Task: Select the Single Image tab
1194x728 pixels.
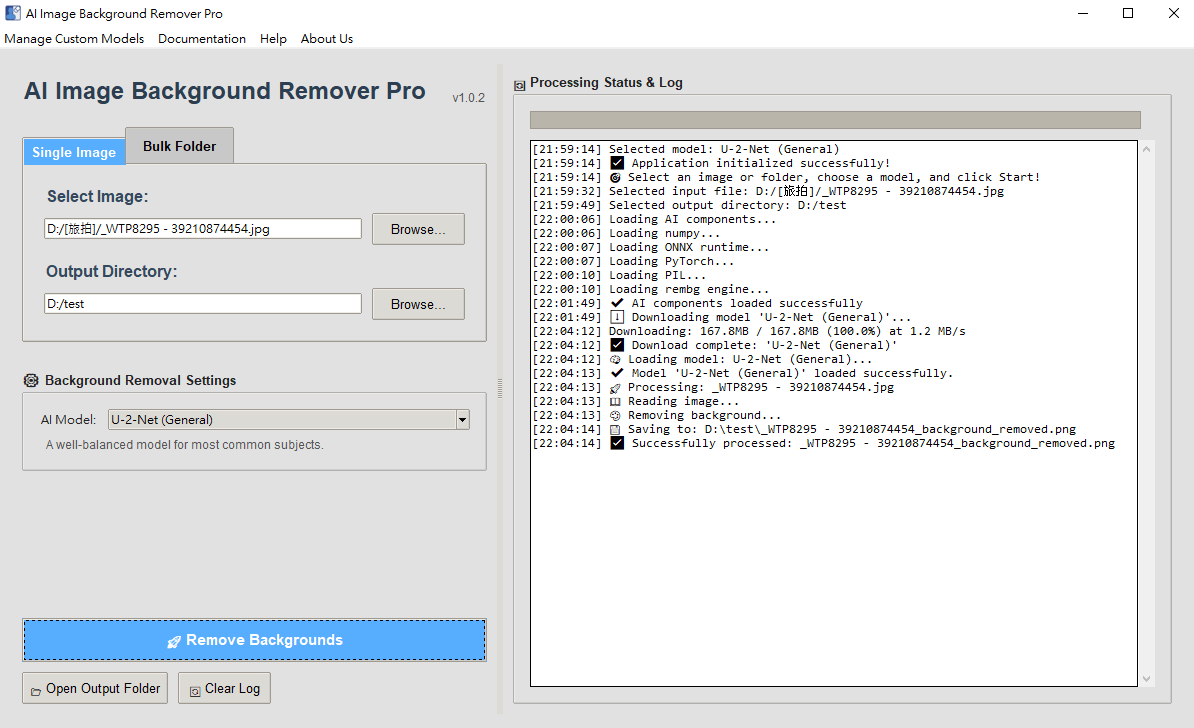Action: pos(73,152)
